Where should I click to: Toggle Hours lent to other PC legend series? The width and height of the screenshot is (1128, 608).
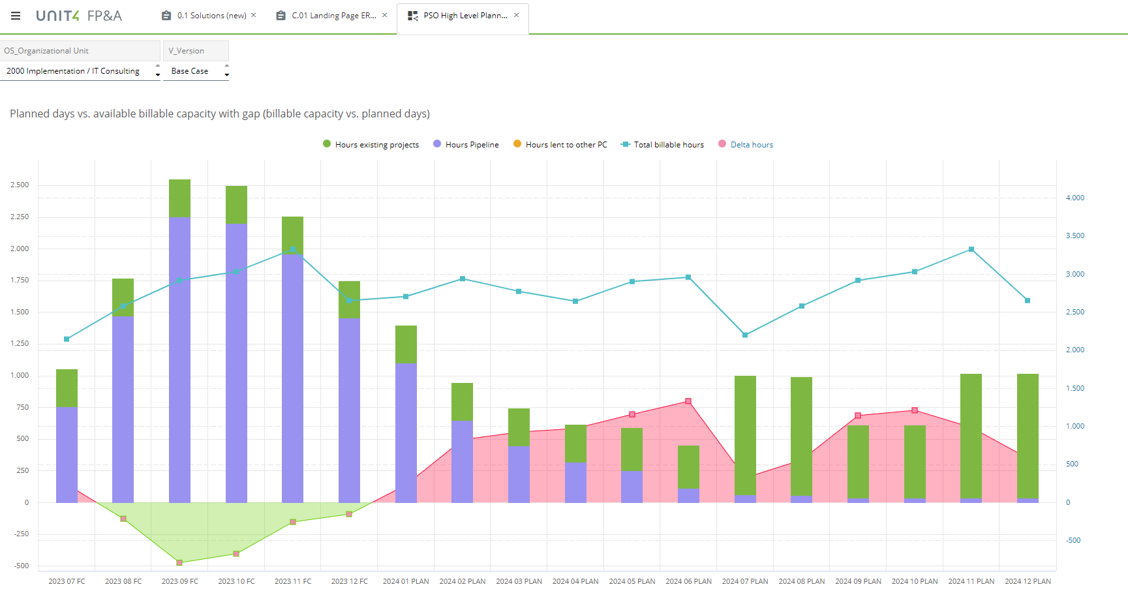tap(560, 145)
